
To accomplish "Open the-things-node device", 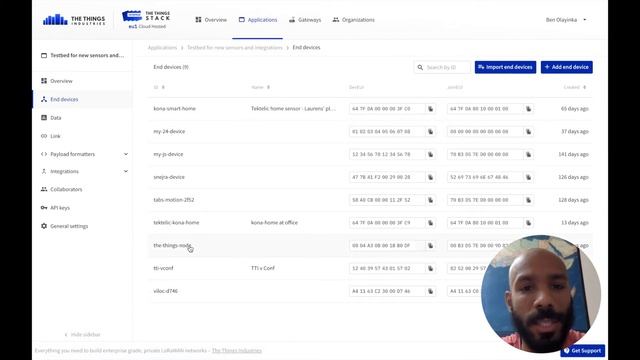I will pos(172,246).
